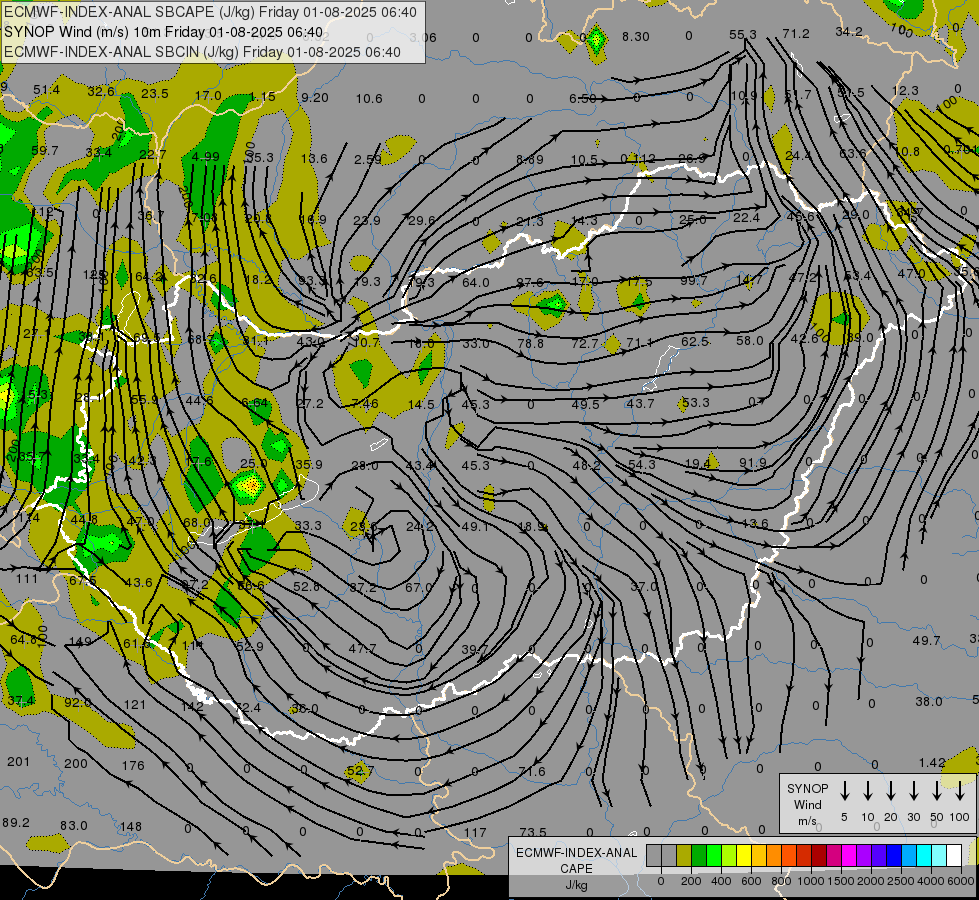This screenshot has height=900, width=979.
Task: Click the SYNOP Wind 10m title line
Action: coord(164,32)
